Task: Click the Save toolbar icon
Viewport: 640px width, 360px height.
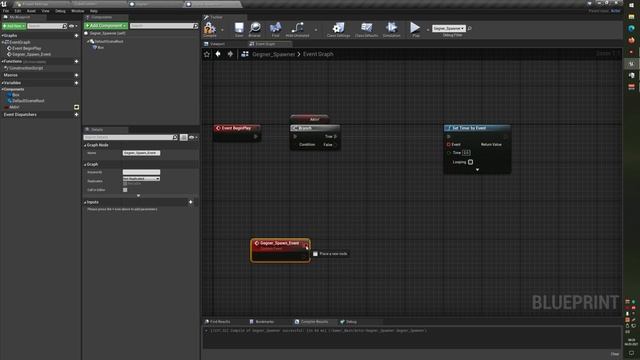Action: click(239, 28)
